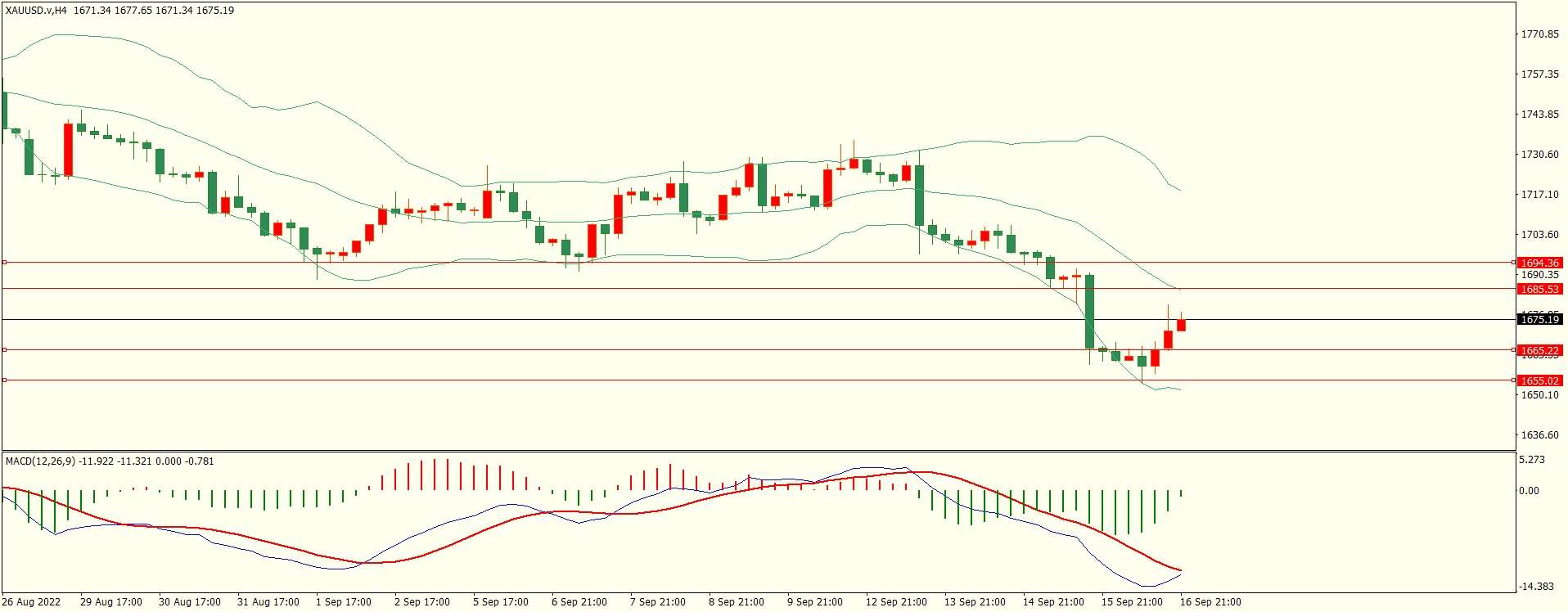
Task: Click the 1770.85 price axis value
Action: click(x=1539, y=34)
